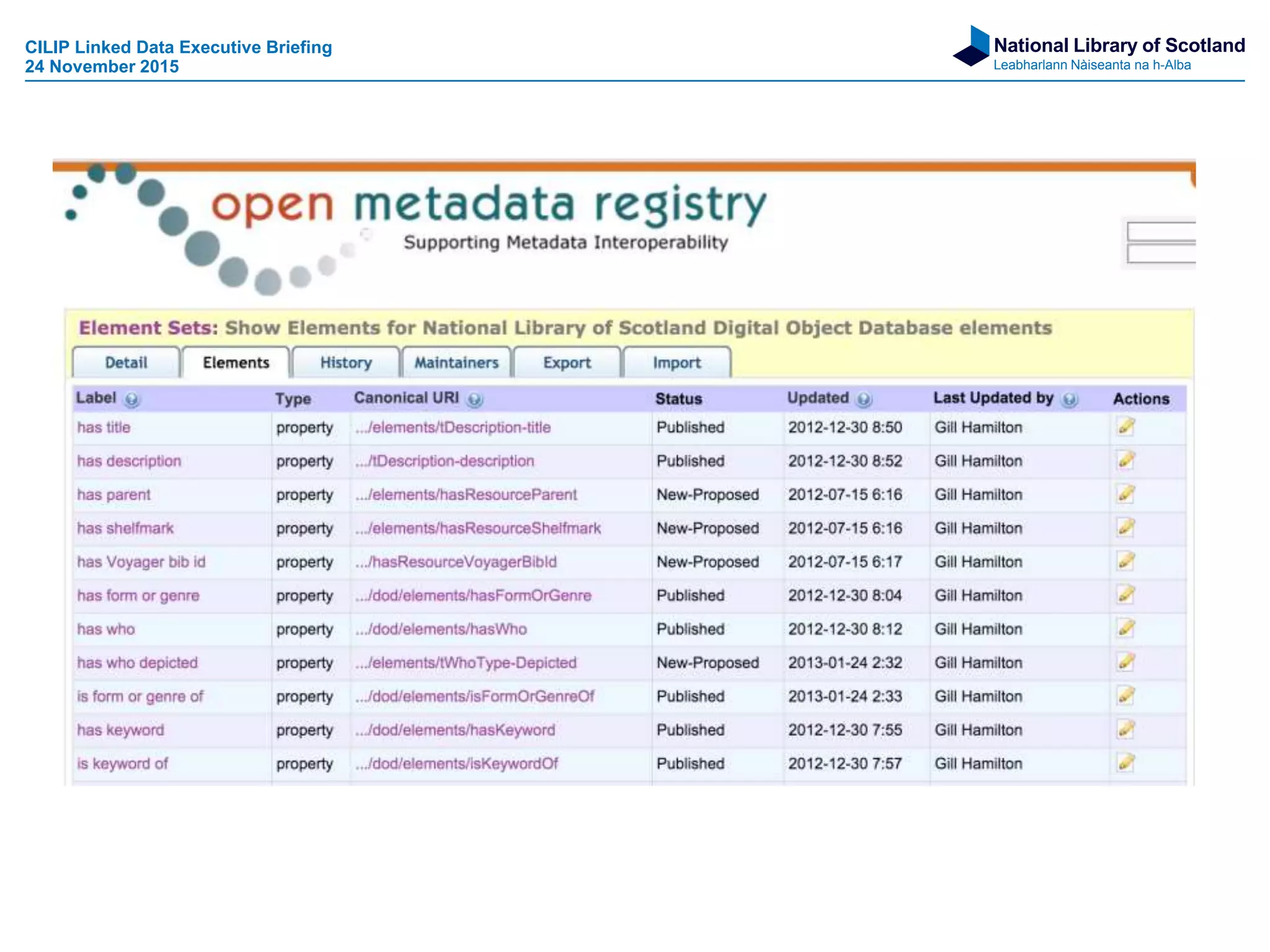Click edit pencil icon for has shelfmark row
Viewport: 1270px width, 952px height.
click(1126, 527)
